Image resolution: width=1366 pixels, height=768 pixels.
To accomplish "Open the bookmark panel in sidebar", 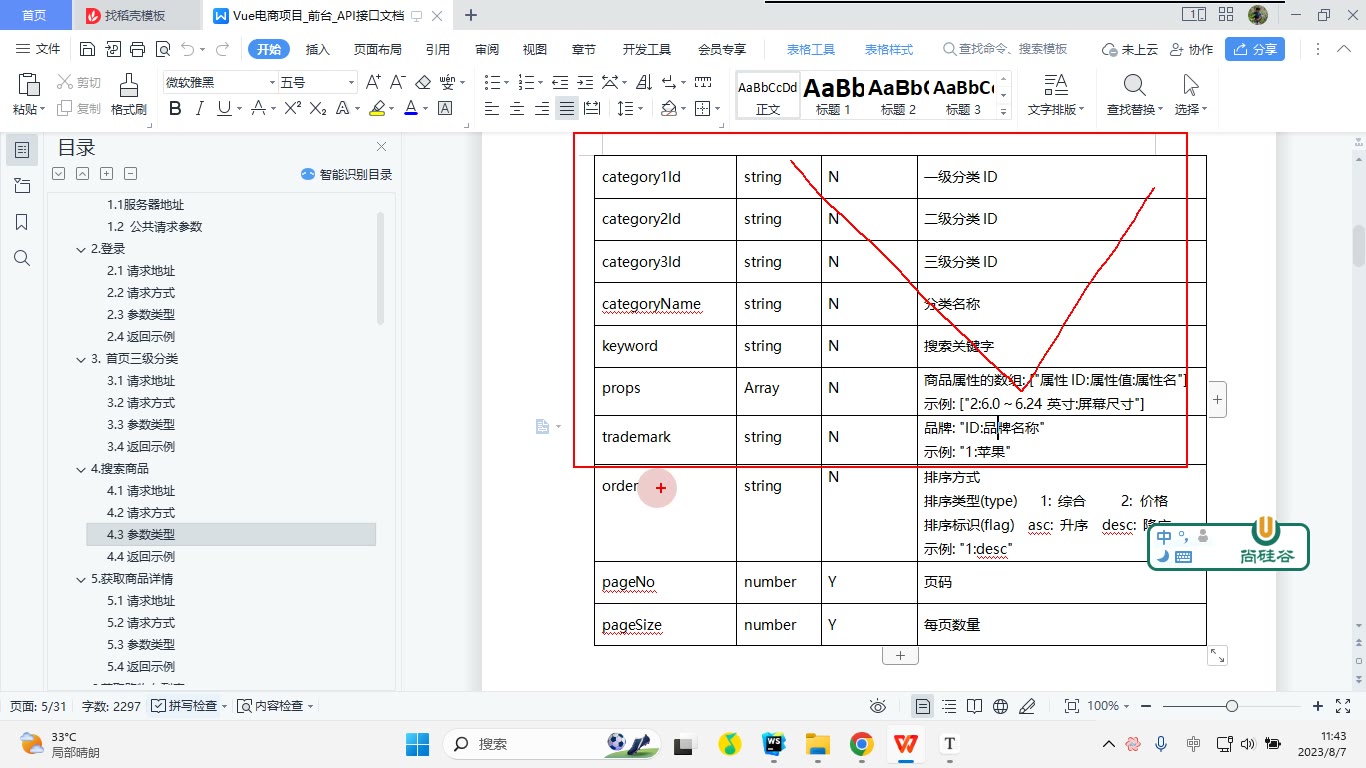I will 22,221.
